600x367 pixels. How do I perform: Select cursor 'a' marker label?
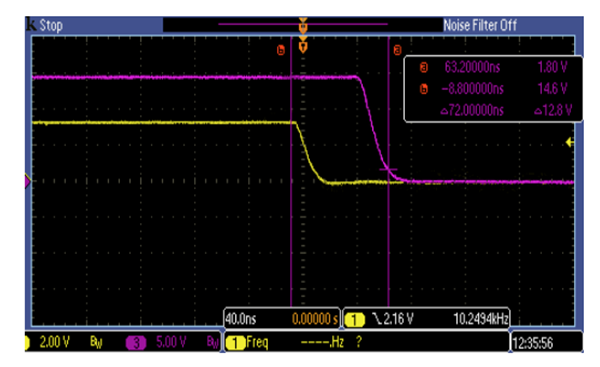pos(398,50)
